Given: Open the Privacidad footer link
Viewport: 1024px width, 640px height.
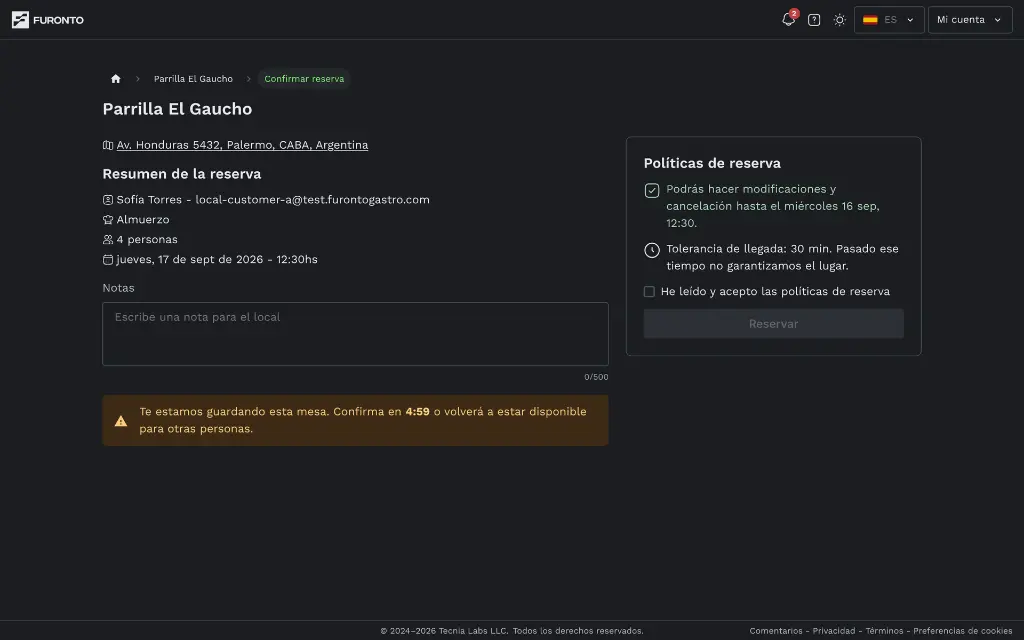Looking at the screenshot, I should (x=834, y=631).
